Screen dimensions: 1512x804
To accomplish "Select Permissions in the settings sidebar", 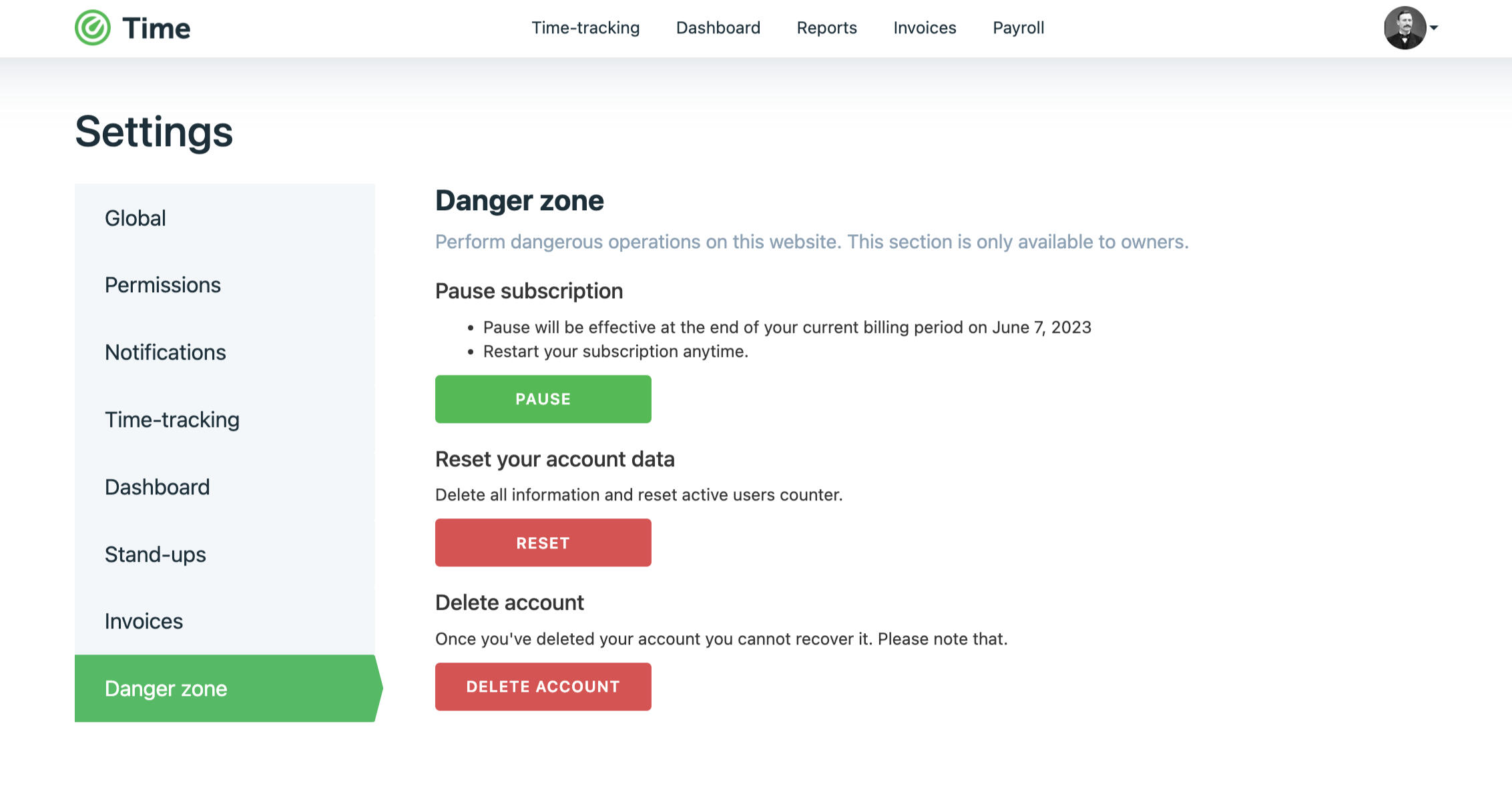I will [163, 285].
